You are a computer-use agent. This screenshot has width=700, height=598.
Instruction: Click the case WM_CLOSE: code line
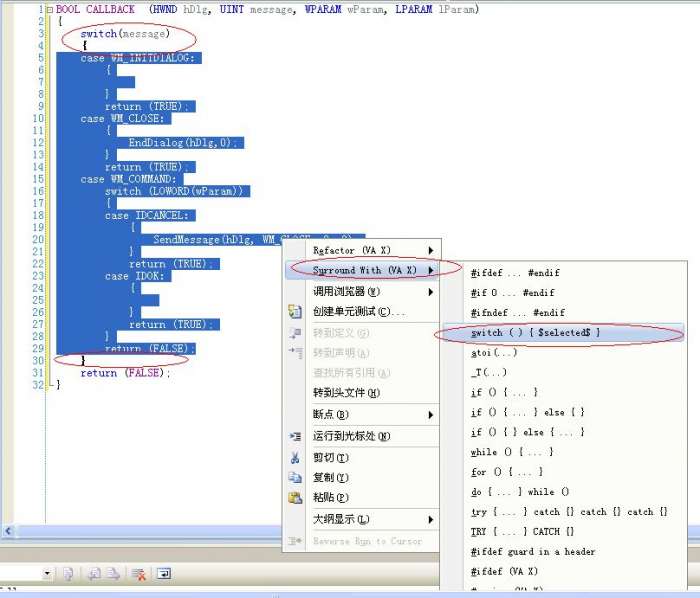[122, 119]
